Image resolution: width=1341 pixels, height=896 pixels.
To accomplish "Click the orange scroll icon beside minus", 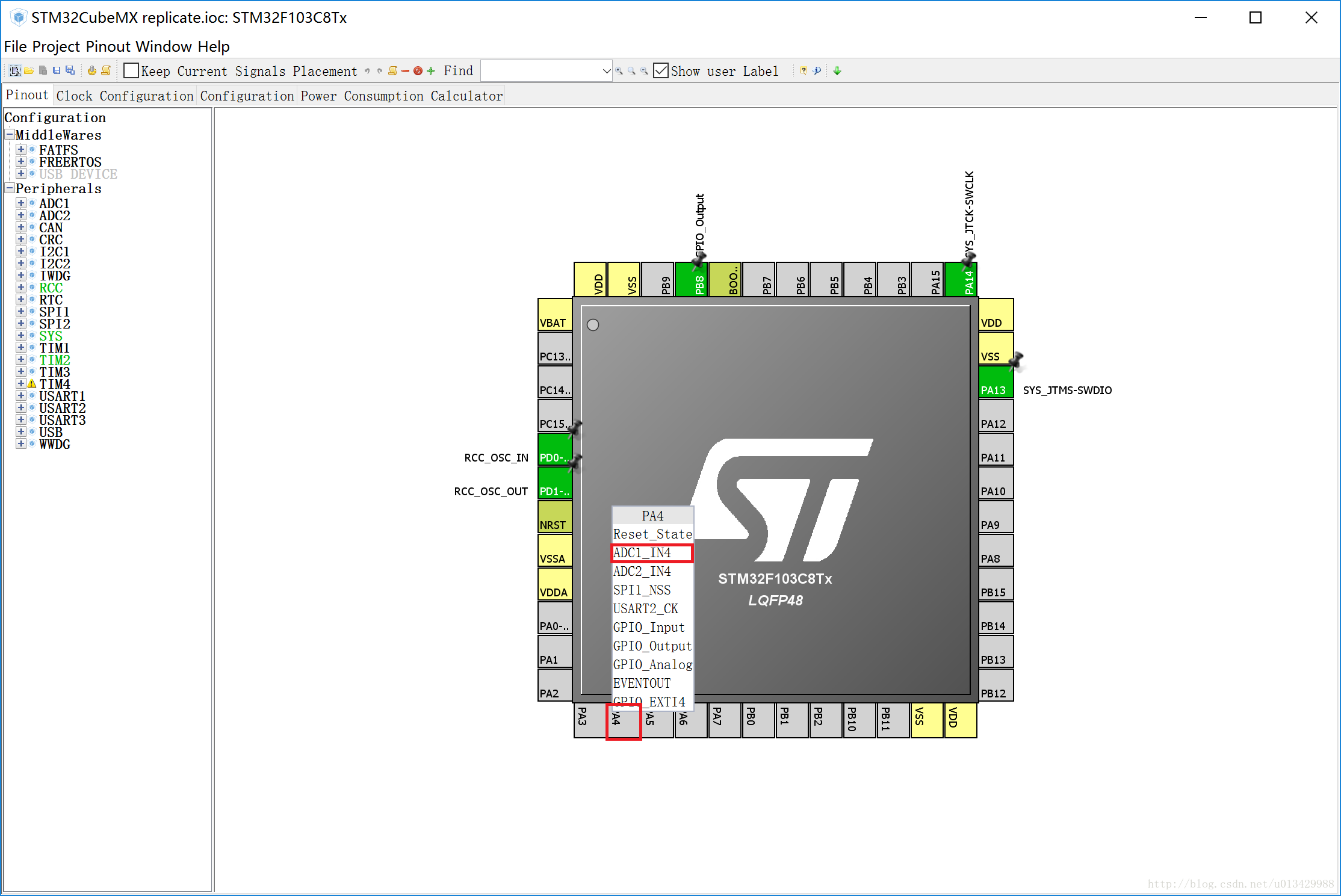I will pos(392,71).
